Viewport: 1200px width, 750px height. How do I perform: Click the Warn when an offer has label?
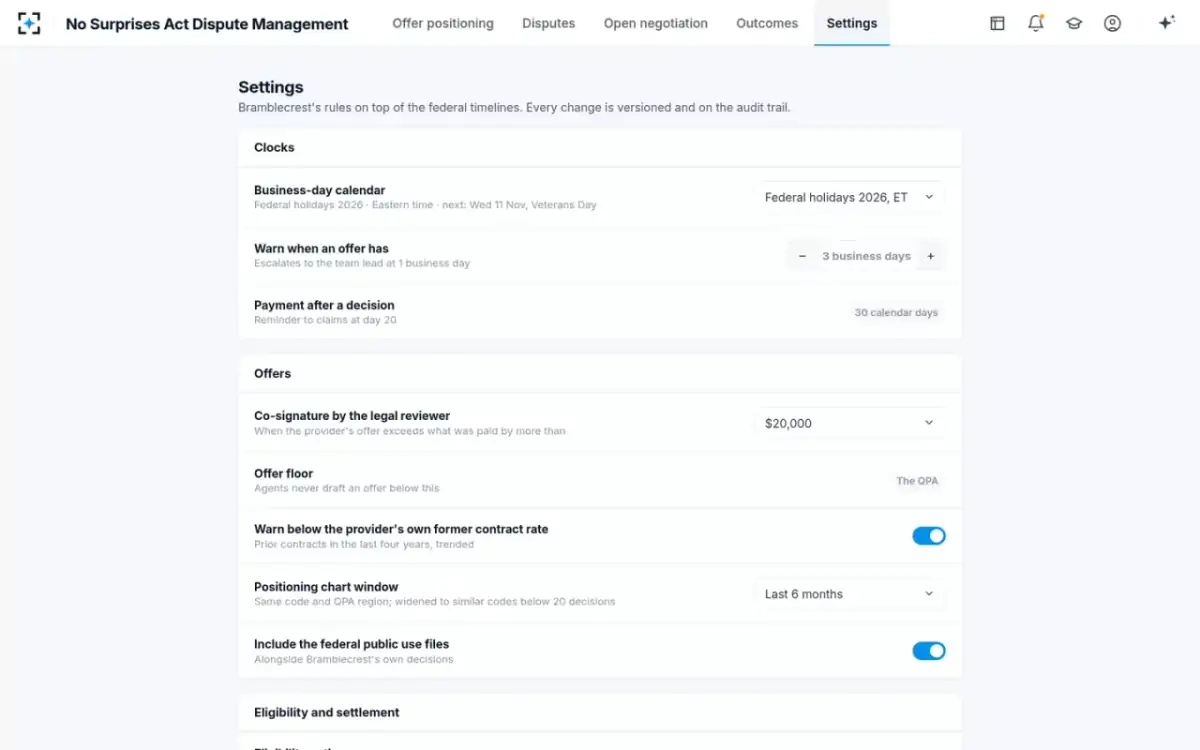pos(321,248)
